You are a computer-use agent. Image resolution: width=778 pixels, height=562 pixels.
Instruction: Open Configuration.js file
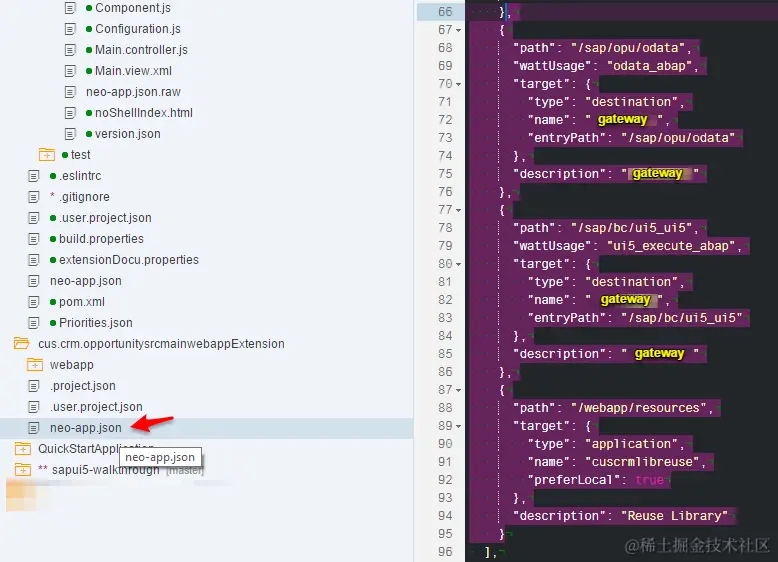[x=137, y=29]
